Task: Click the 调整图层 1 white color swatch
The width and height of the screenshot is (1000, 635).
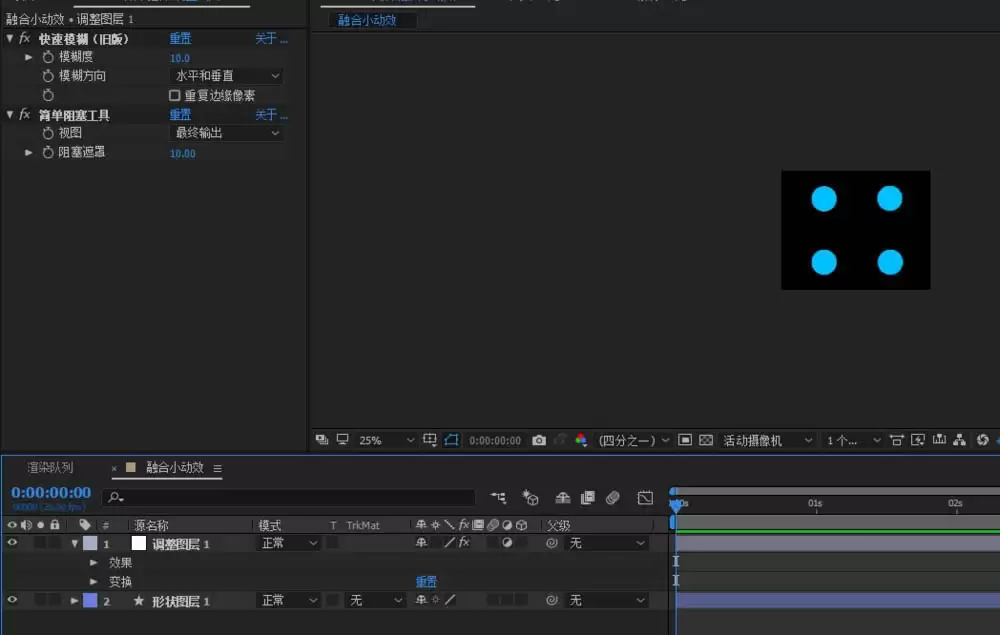Action: 138,543
